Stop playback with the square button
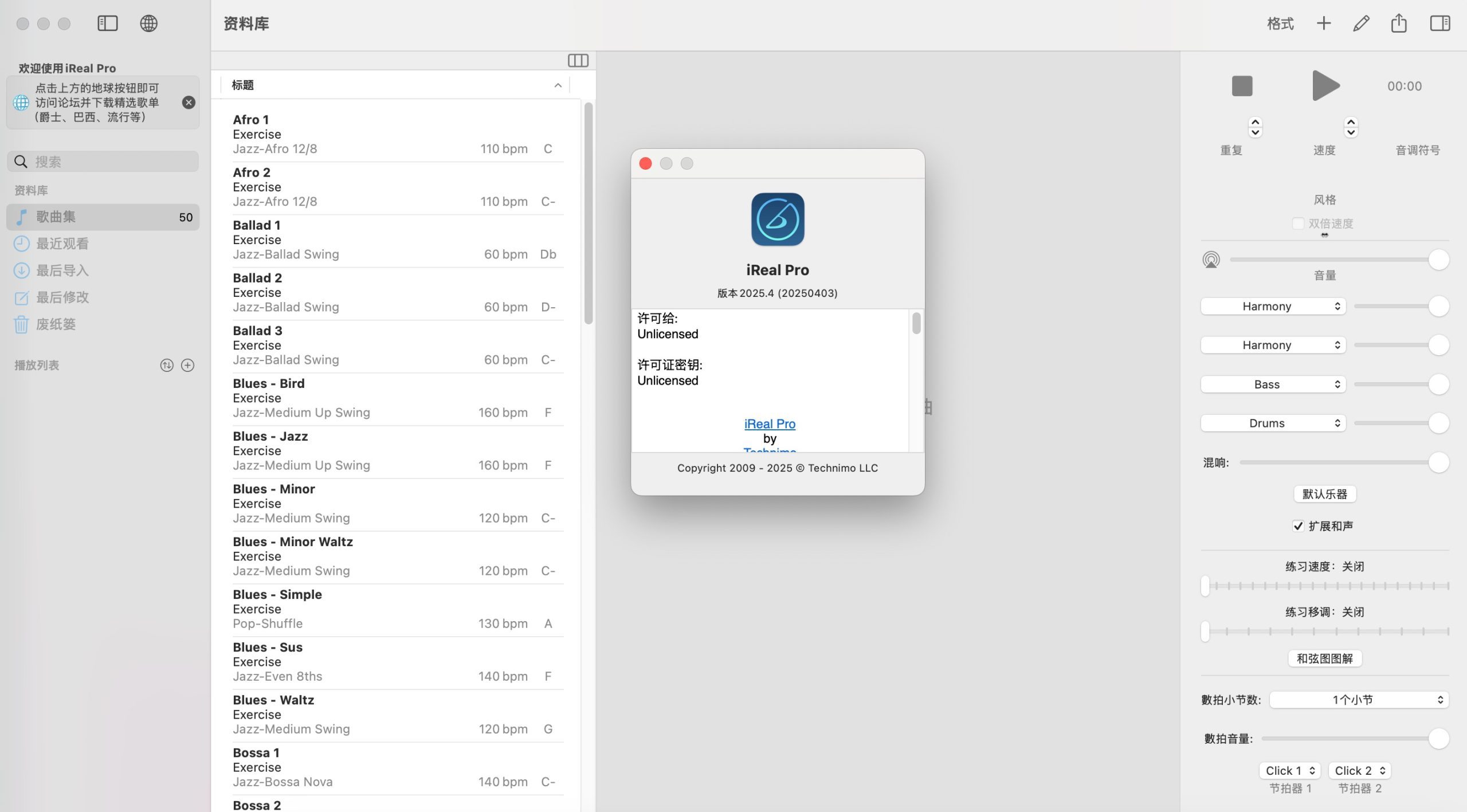Screen dimensions: 1467x812 point(1242,86)
